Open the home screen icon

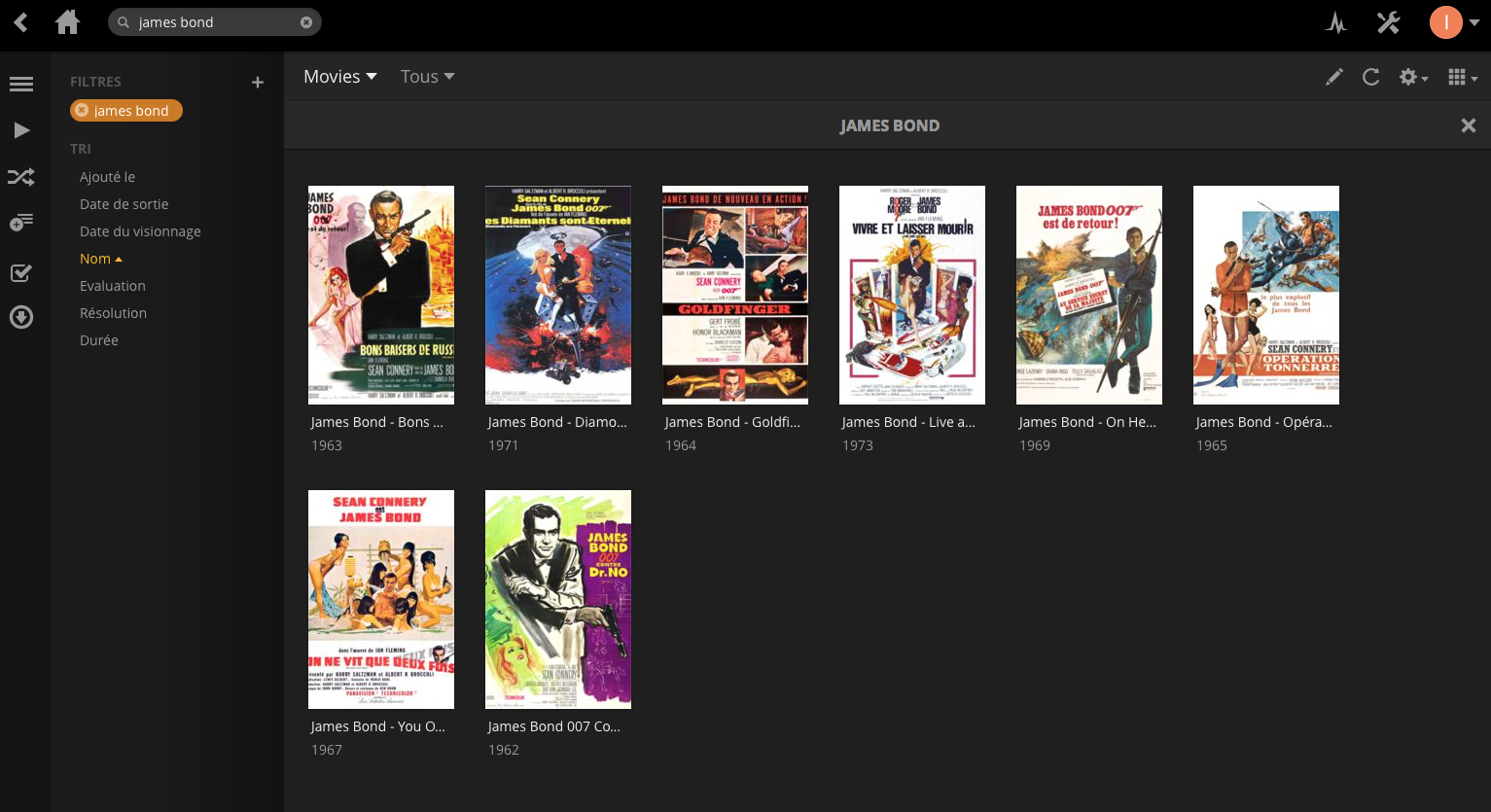point(68,21)
